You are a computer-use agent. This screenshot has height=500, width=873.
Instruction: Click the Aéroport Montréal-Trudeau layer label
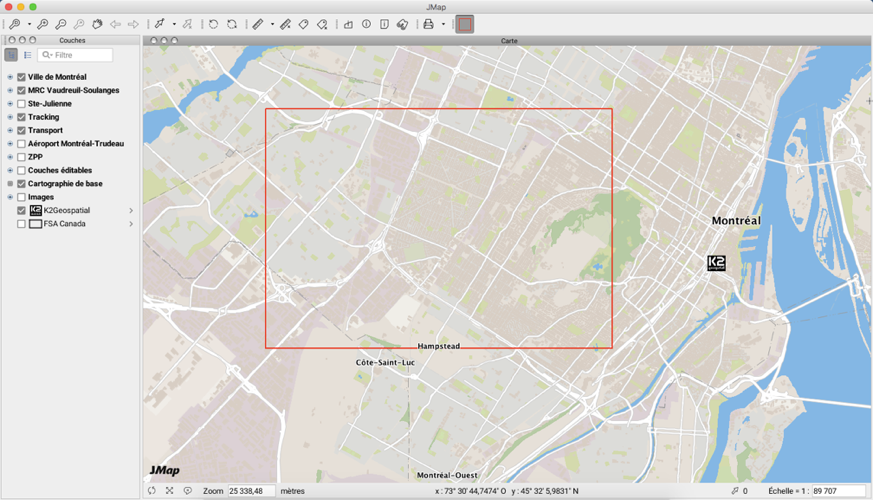pos(76,144)
